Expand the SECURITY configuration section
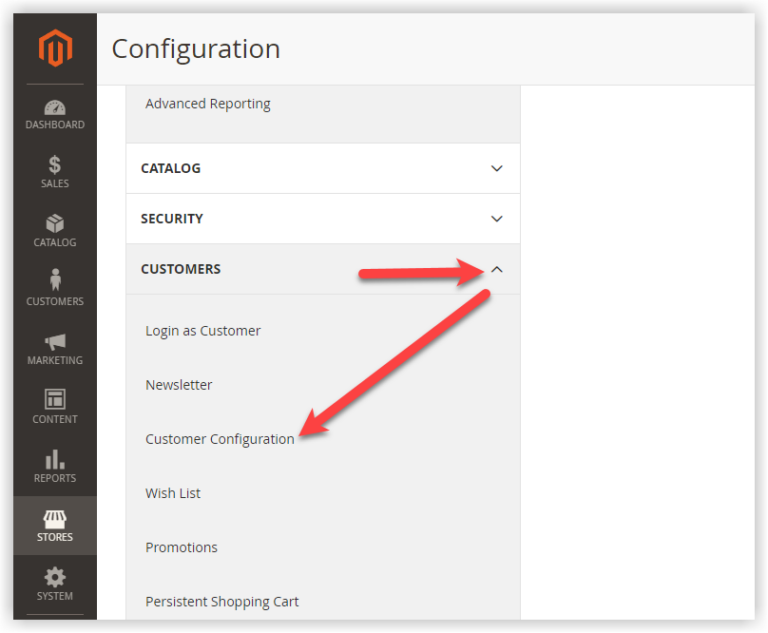This screenshot has height=633, width=768. point(497,219)
